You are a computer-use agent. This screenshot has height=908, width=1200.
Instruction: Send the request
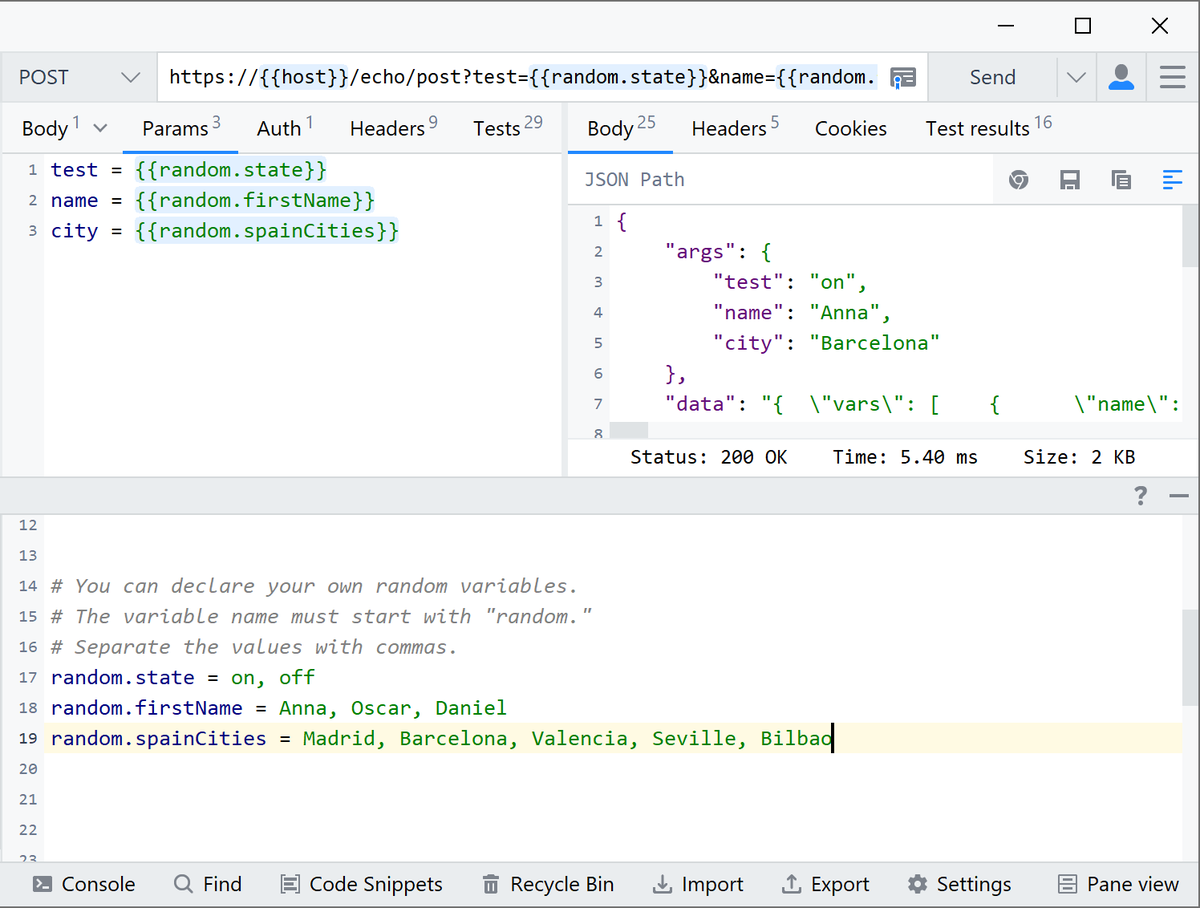[x=992, y=77]
